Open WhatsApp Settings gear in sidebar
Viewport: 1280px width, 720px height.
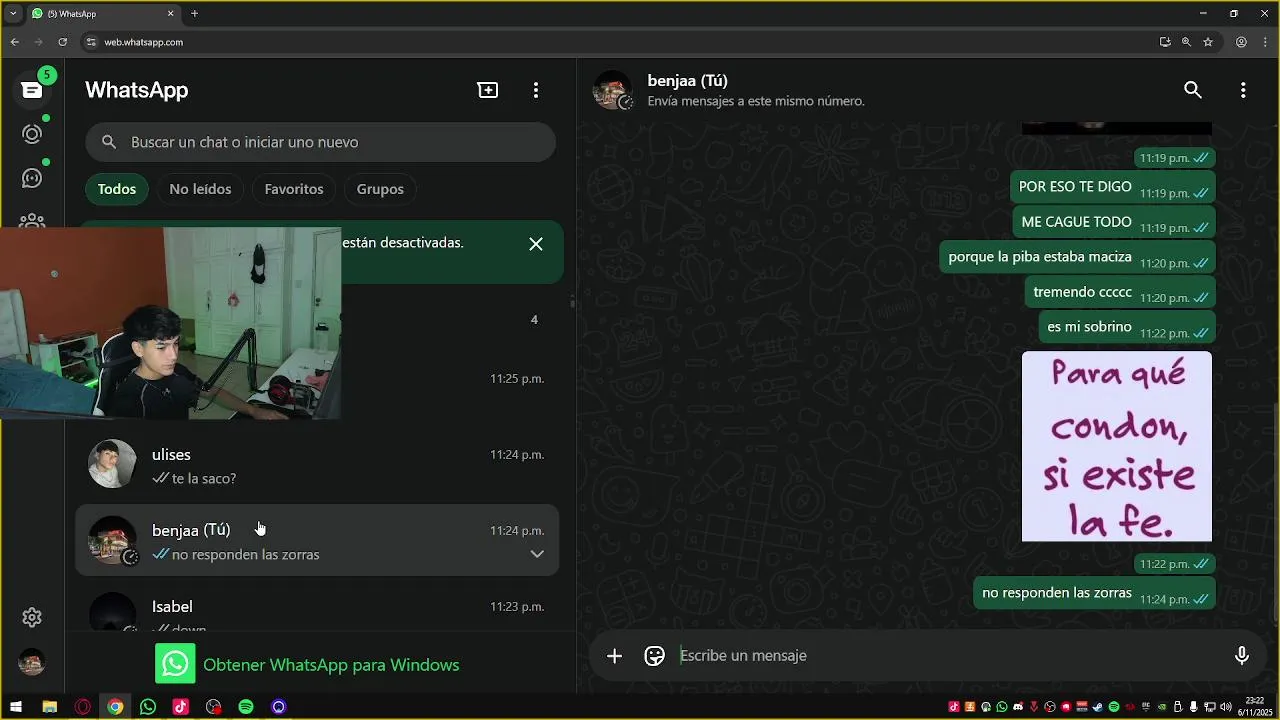[x=32, y=618]
